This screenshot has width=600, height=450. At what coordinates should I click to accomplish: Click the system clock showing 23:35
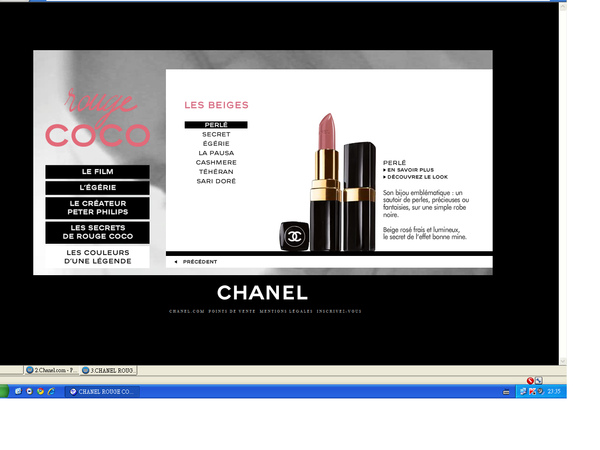(554, 391)
